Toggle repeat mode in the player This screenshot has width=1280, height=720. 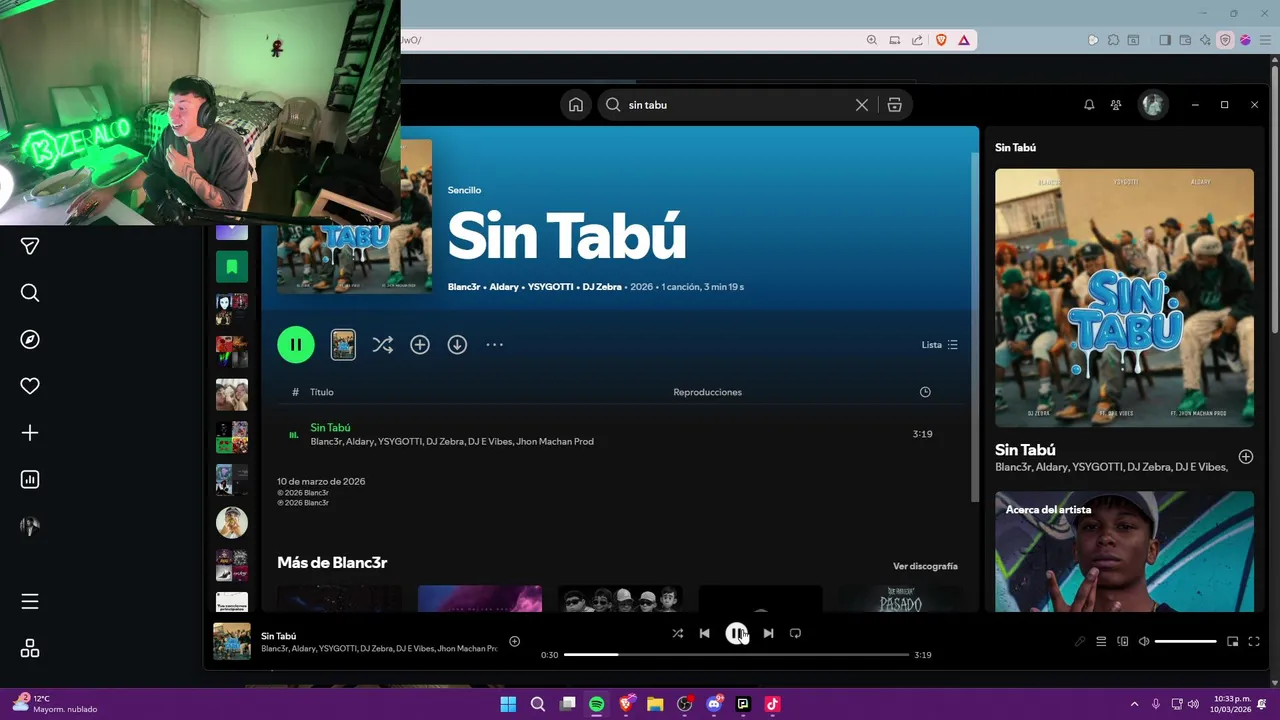795,633
